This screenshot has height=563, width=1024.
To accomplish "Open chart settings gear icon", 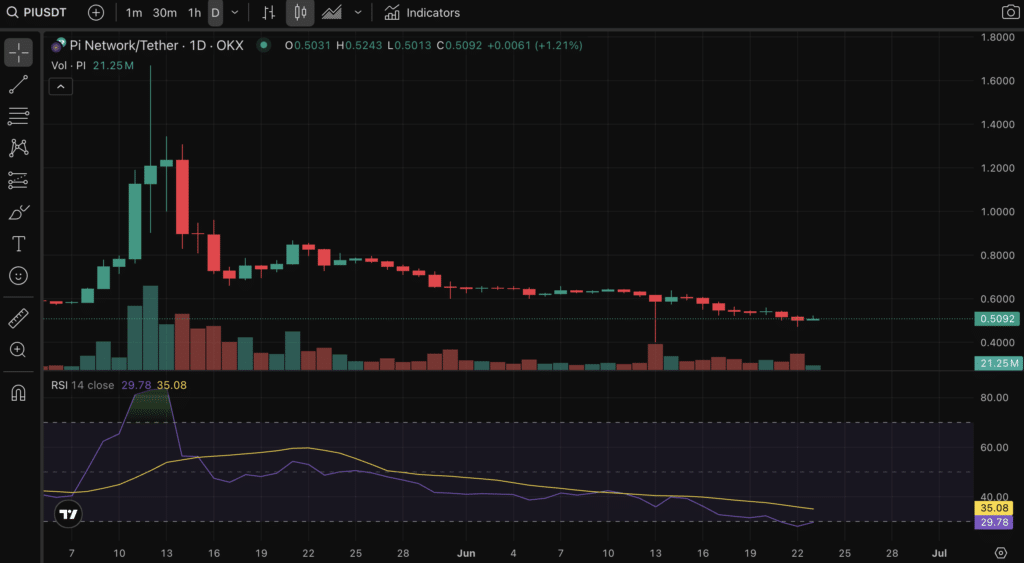I will pos(1000,553).
